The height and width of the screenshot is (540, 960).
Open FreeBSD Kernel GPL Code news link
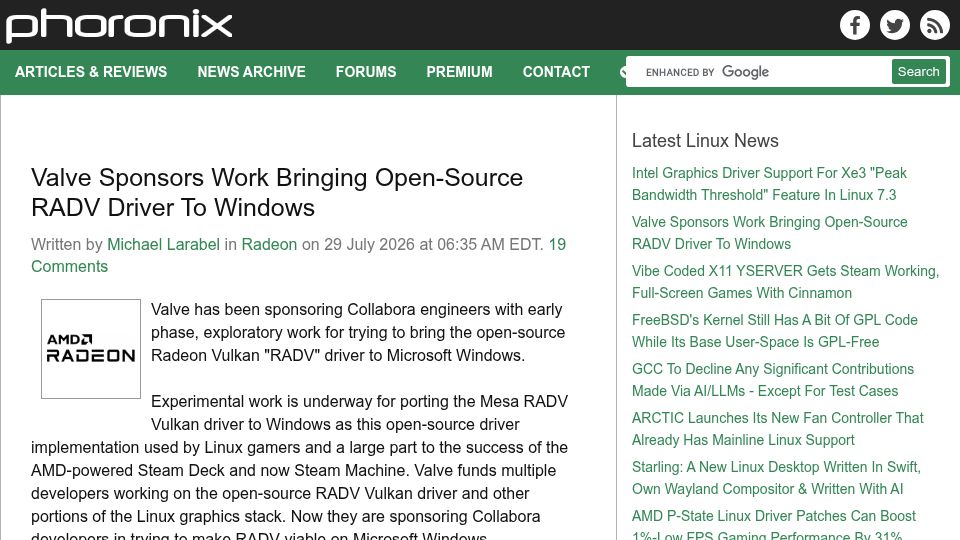click(x=774, y=331)
